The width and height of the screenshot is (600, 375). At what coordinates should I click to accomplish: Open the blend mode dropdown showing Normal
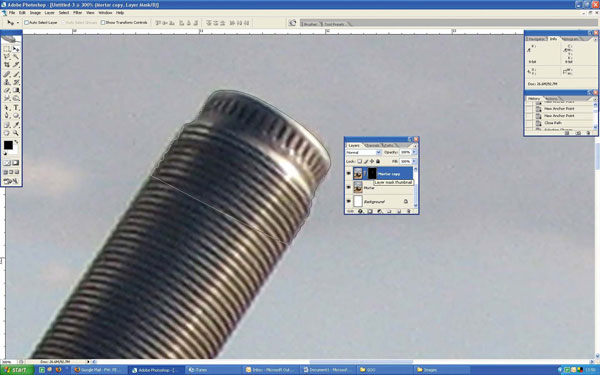(x=363, y=152)
